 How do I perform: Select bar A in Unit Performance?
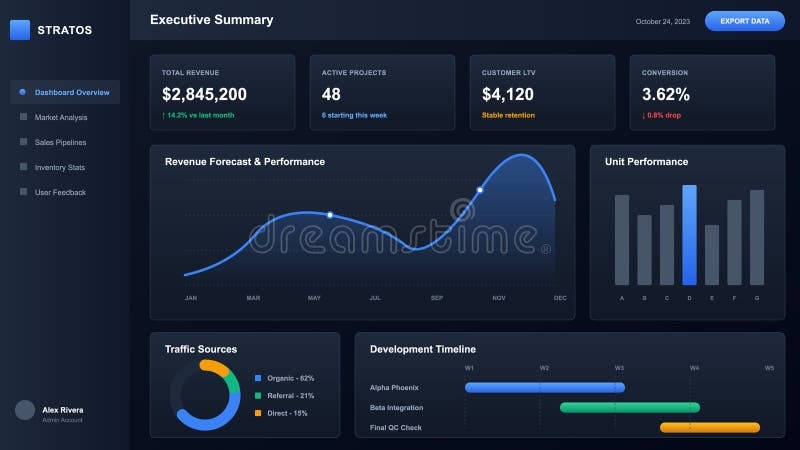pyautogui.click(x=622, y=240)
